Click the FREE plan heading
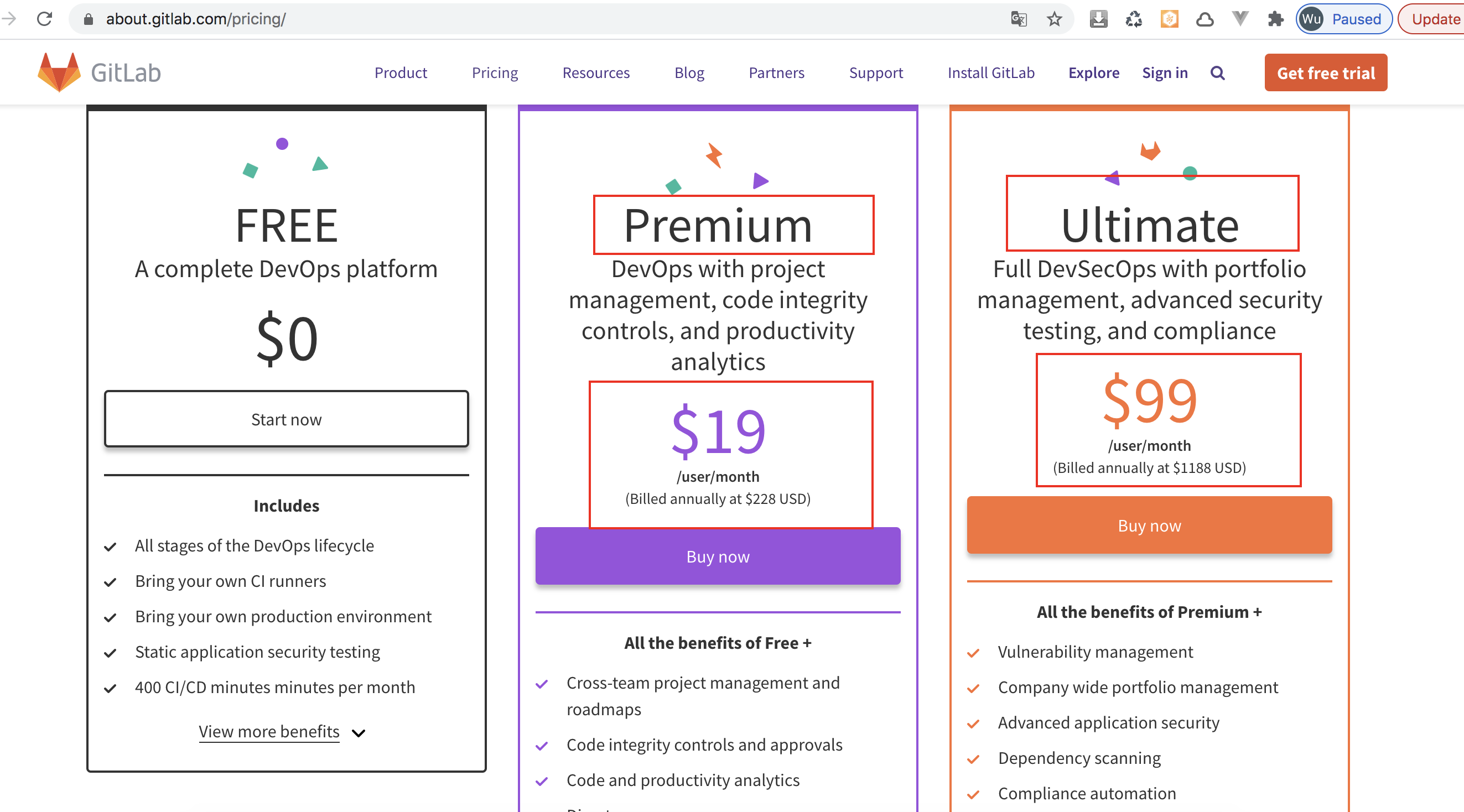Viewport: 1464px width, 812px height. click(x=287, y=226)
